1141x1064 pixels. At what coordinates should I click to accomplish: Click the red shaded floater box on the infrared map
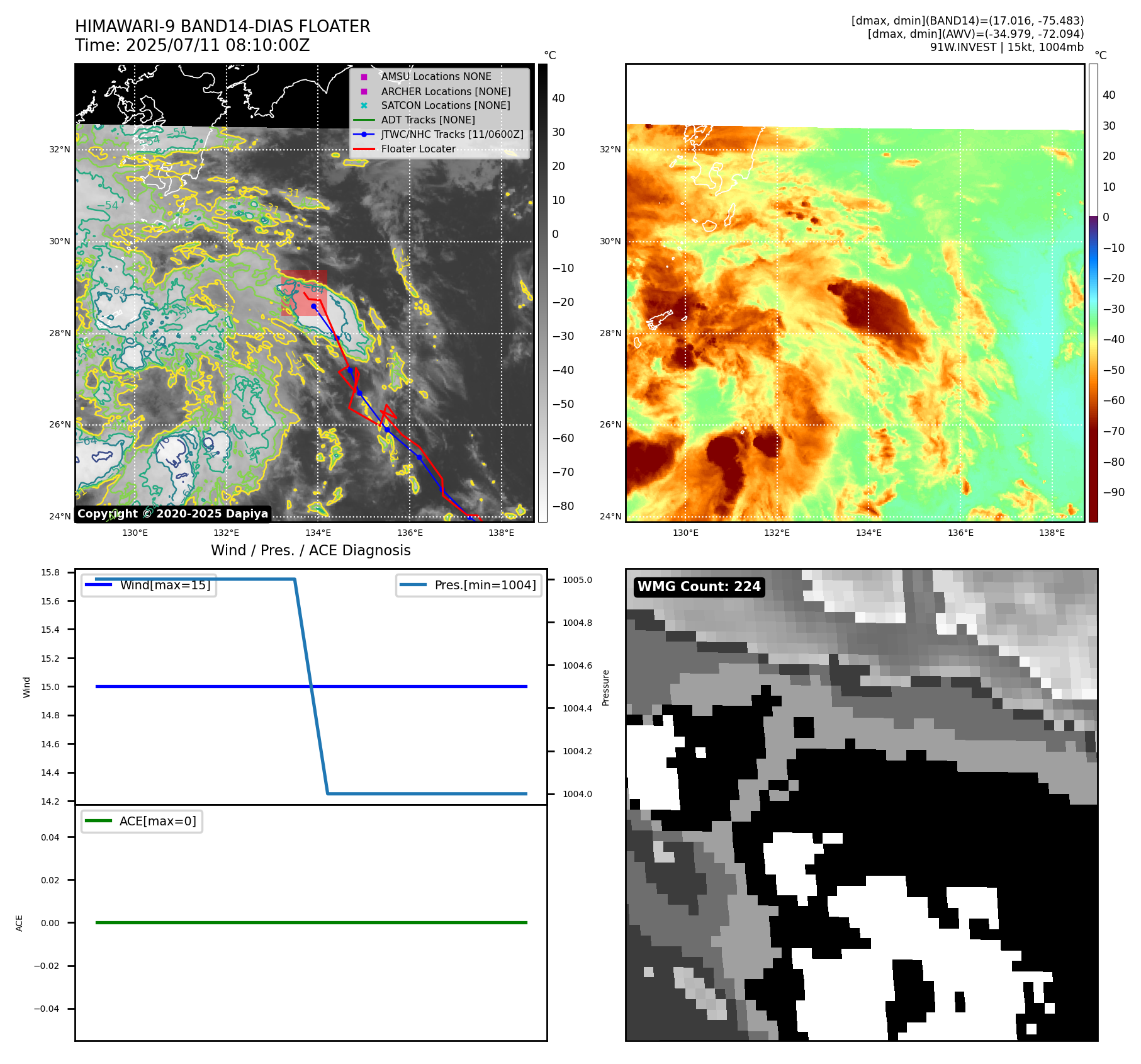pyautogui.click(x=304, y=293)
